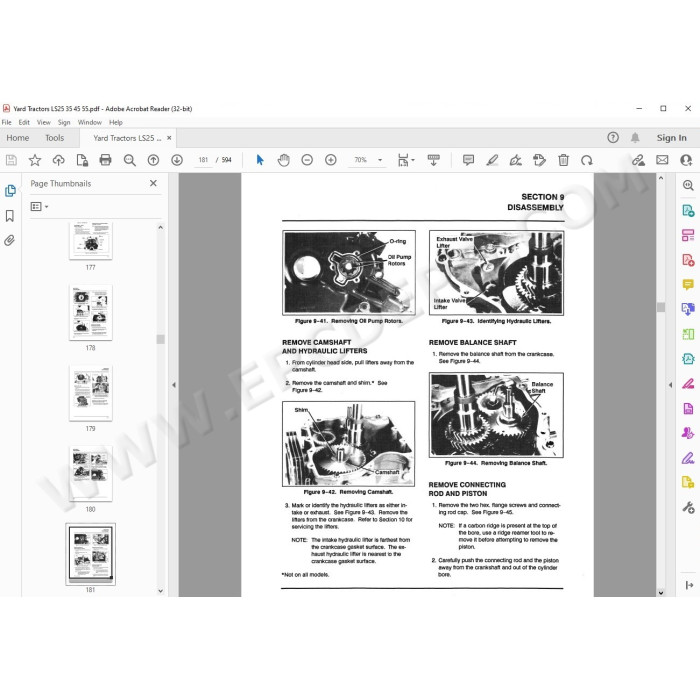Open the Sign menu
The image size is (700, 700).
point(64,122)
